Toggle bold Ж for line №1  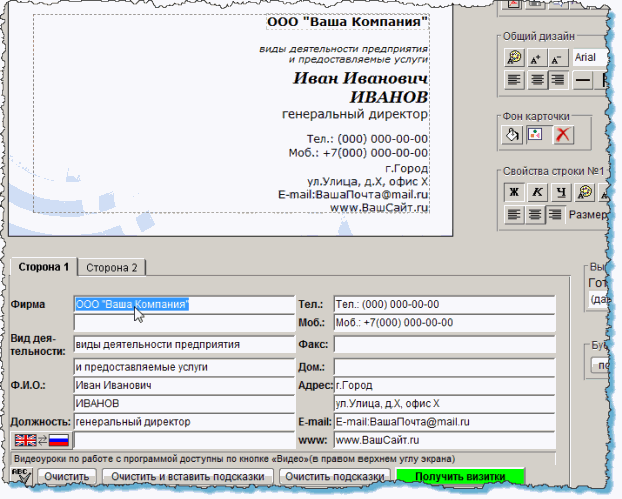pos(513,191)
